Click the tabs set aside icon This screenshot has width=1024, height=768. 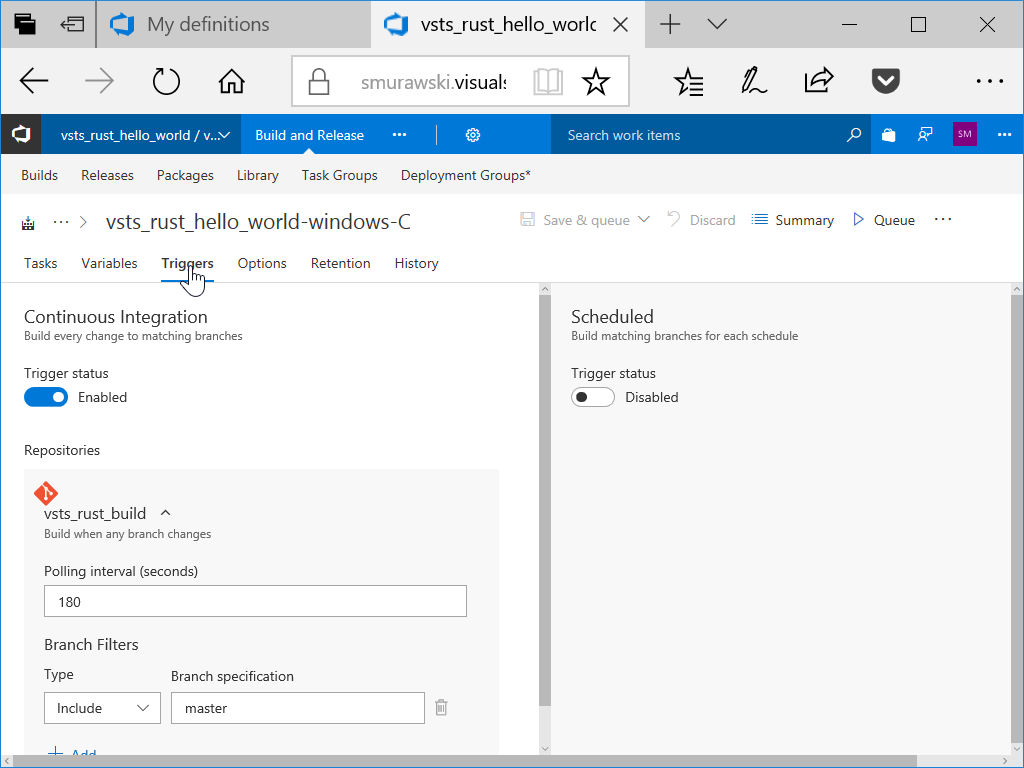coord(25,24)
